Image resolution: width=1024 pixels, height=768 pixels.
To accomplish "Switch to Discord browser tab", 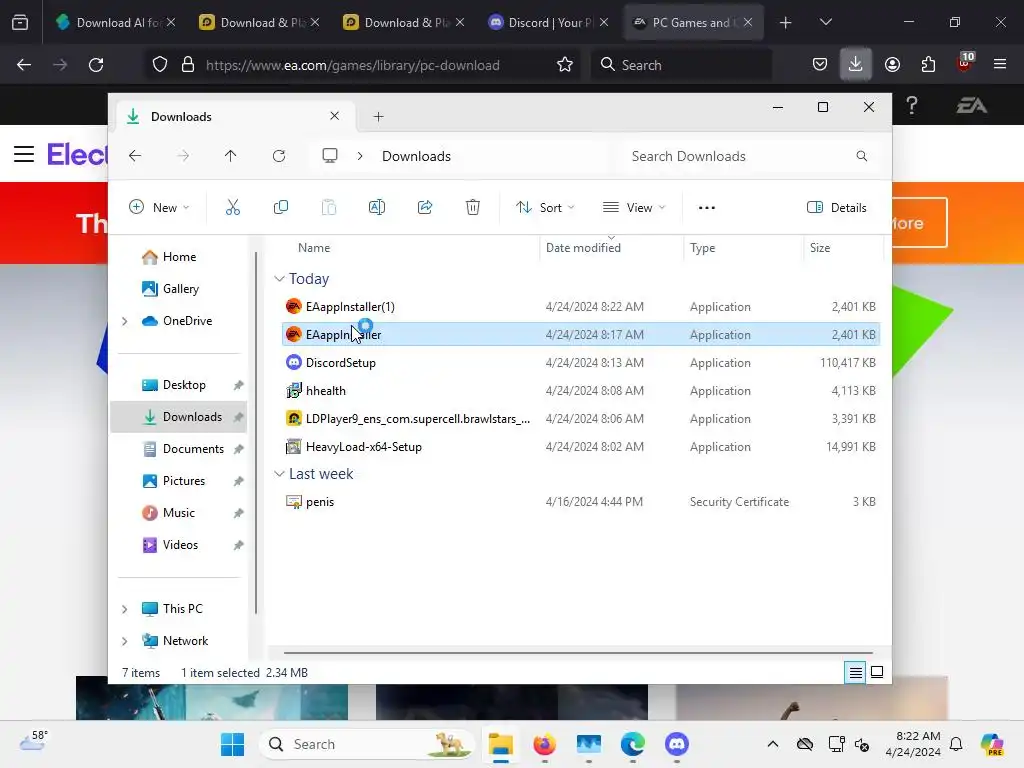I will click(549, 22).
